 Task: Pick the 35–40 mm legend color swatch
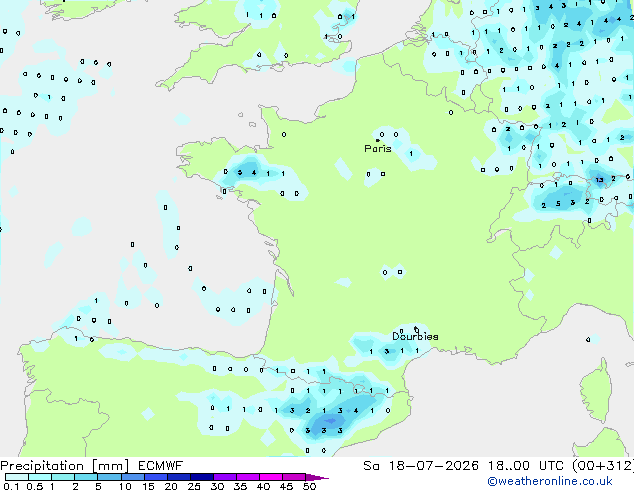(247, 477)
